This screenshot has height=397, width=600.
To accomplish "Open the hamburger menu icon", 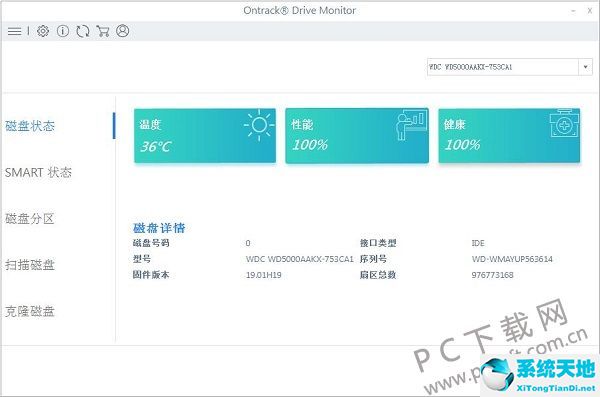I will [x=15, y=31].
